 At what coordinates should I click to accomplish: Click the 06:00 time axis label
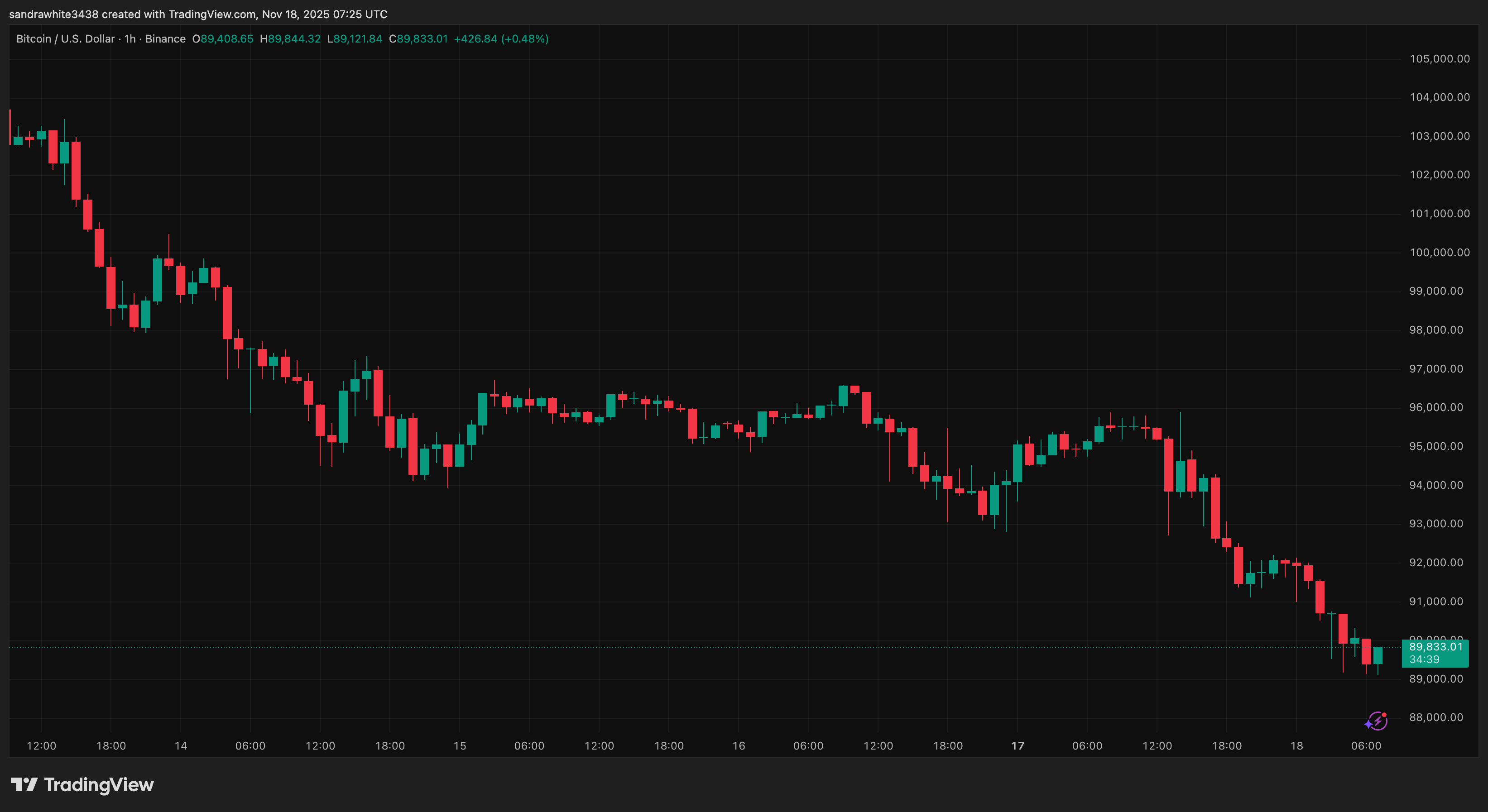pos(1367,745)
